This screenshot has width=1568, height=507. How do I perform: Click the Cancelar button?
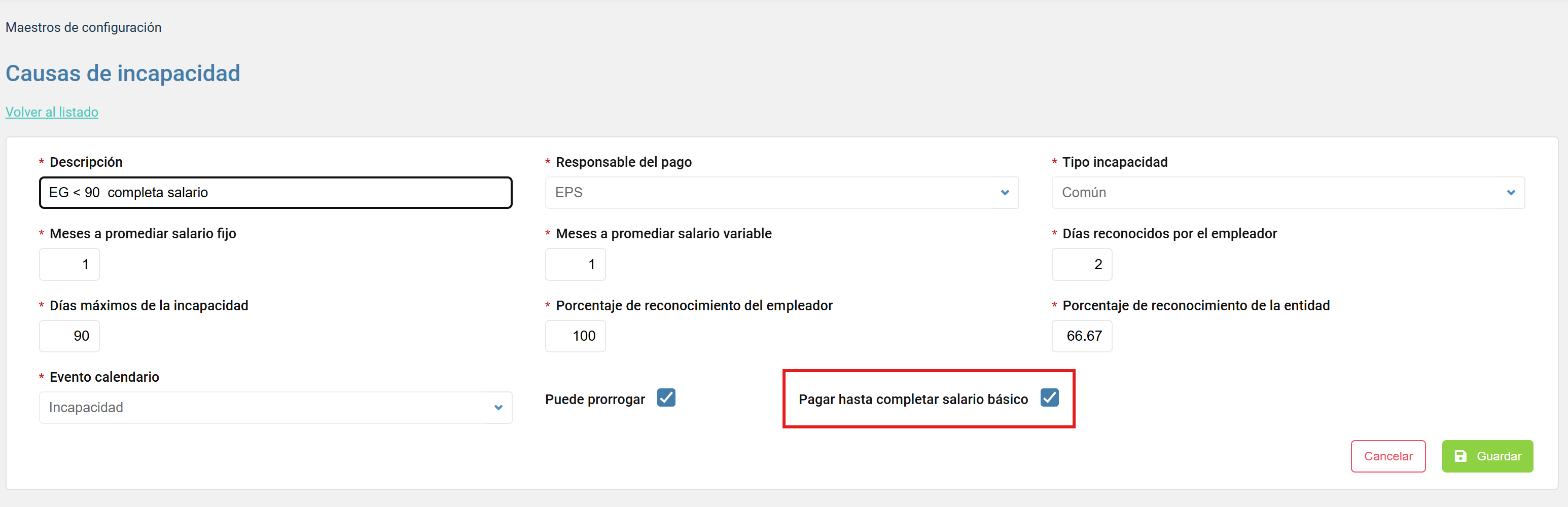pos(1388,456)
